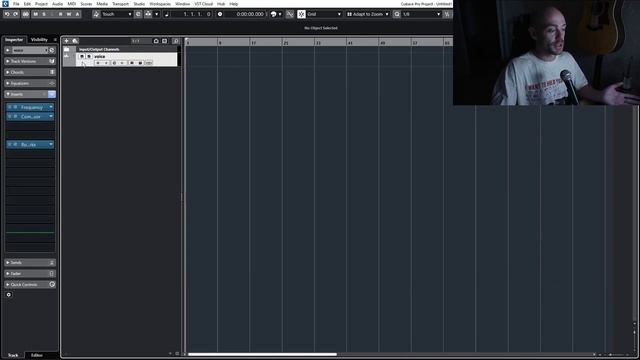Click the Chords section icon
640x360 pixels.
52,72
